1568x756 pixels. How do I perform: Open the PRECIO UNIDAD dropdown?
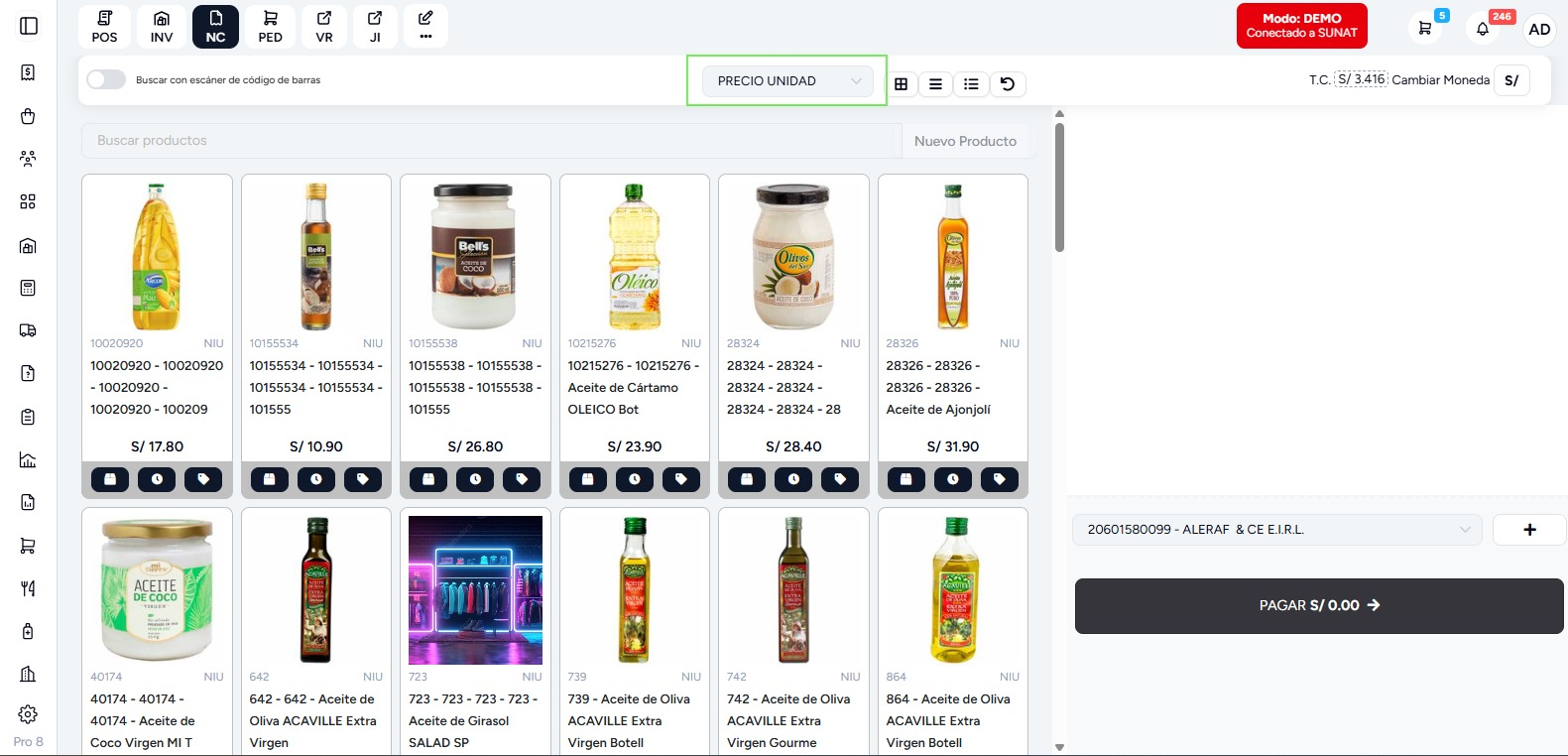[x=787, y=80]
